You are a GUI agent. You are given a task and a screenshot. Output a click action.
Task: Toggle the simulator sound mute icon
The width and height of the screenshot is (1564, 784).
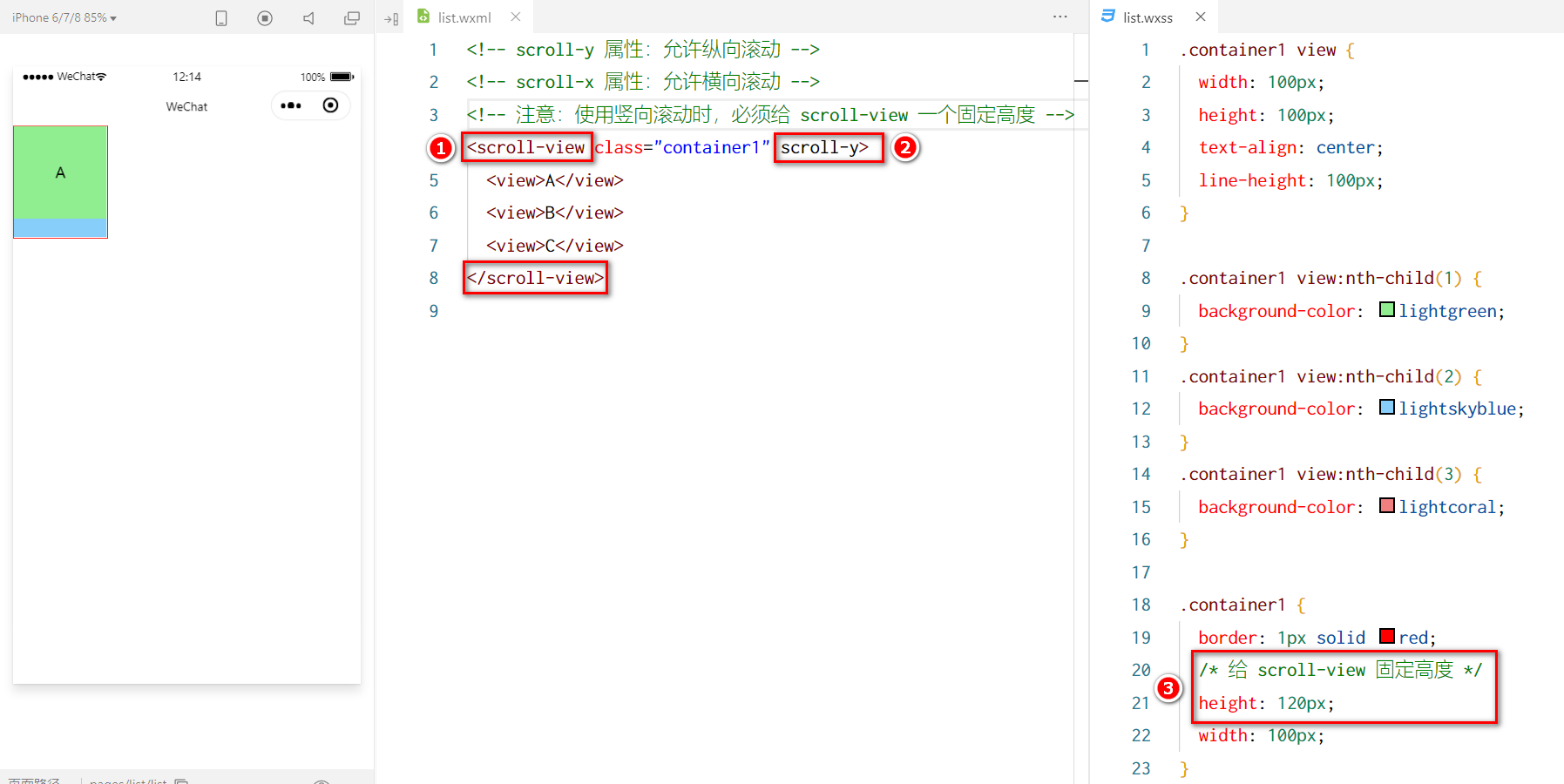coord(308,18)
